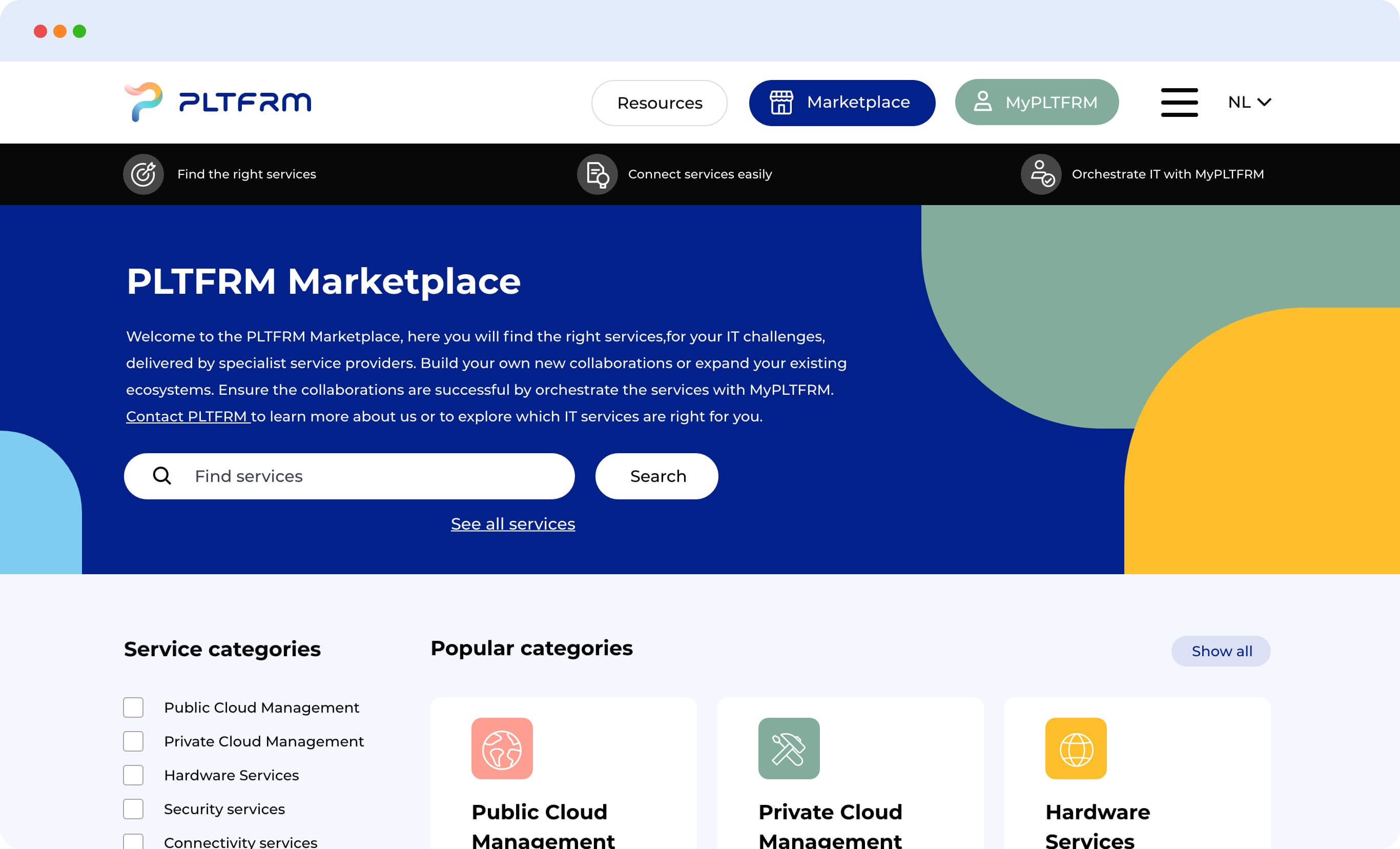Click the red window close dot
The width and height of the screenshot is (1400, 849).
pos(40,31)
